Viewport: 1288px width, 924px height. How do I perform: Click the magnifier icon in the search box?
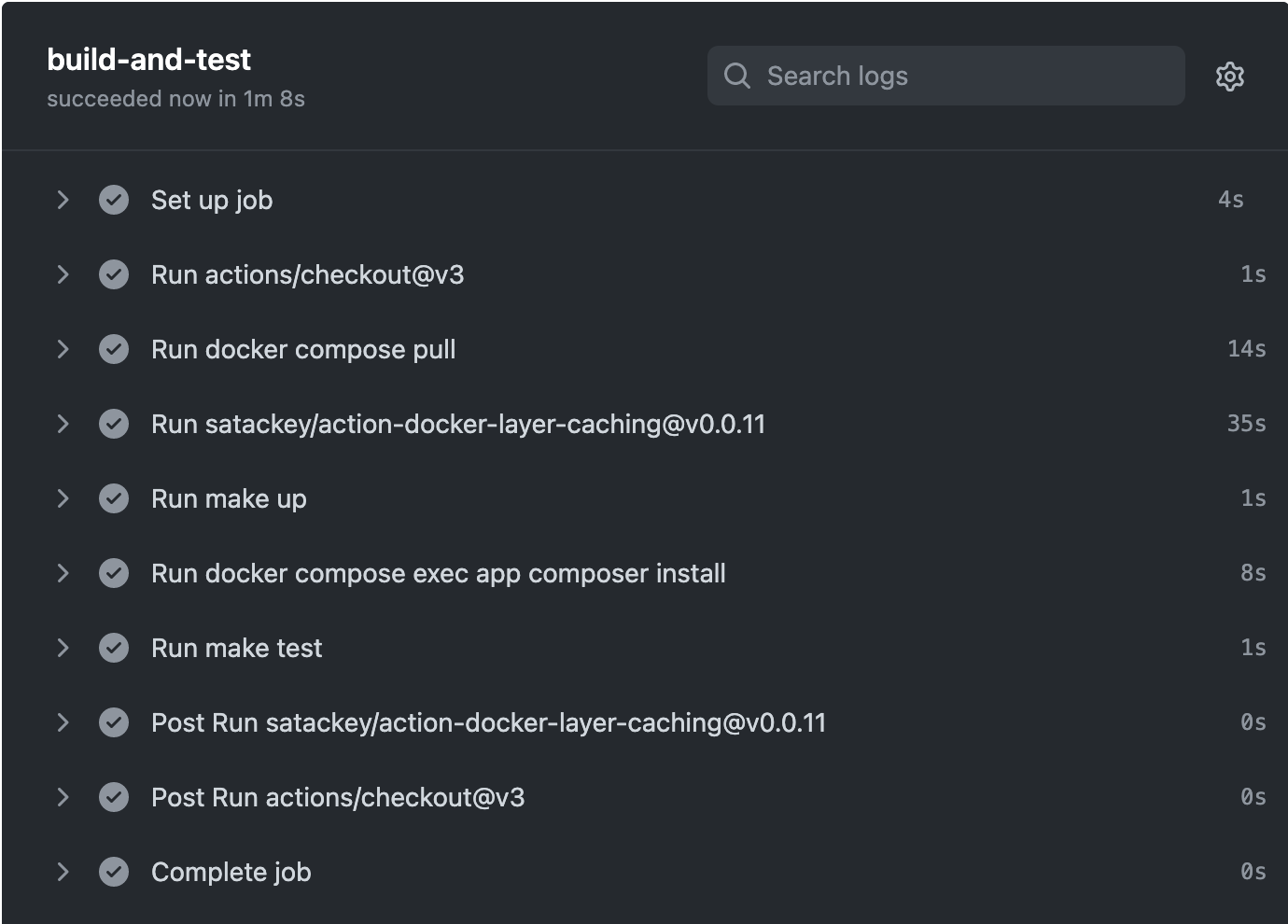[x=737, y=76]
